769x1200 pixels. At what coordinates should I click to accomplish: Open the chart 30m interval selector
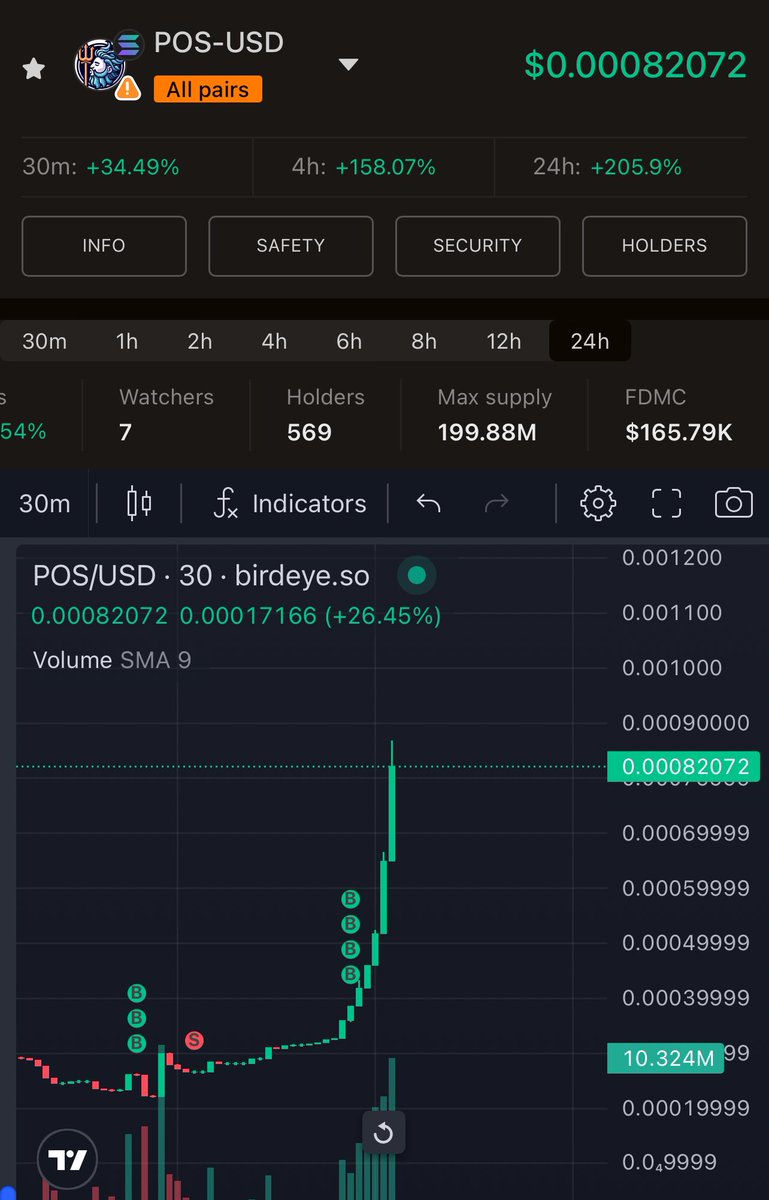(x=45, y=503)
